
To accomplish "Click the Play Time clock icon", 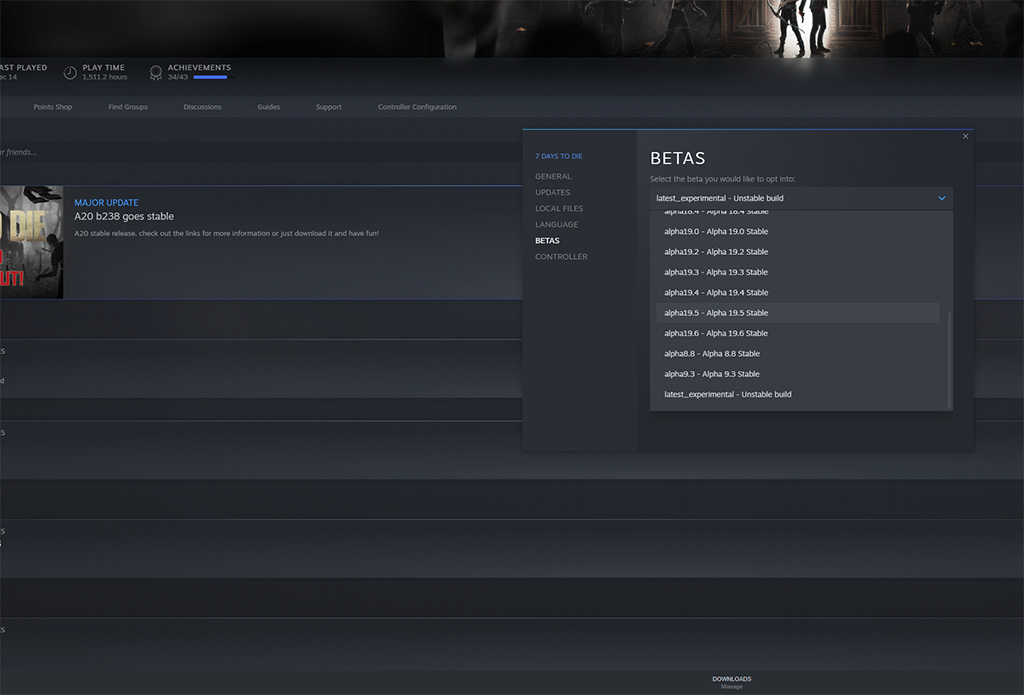I will [x=70, y=73].
